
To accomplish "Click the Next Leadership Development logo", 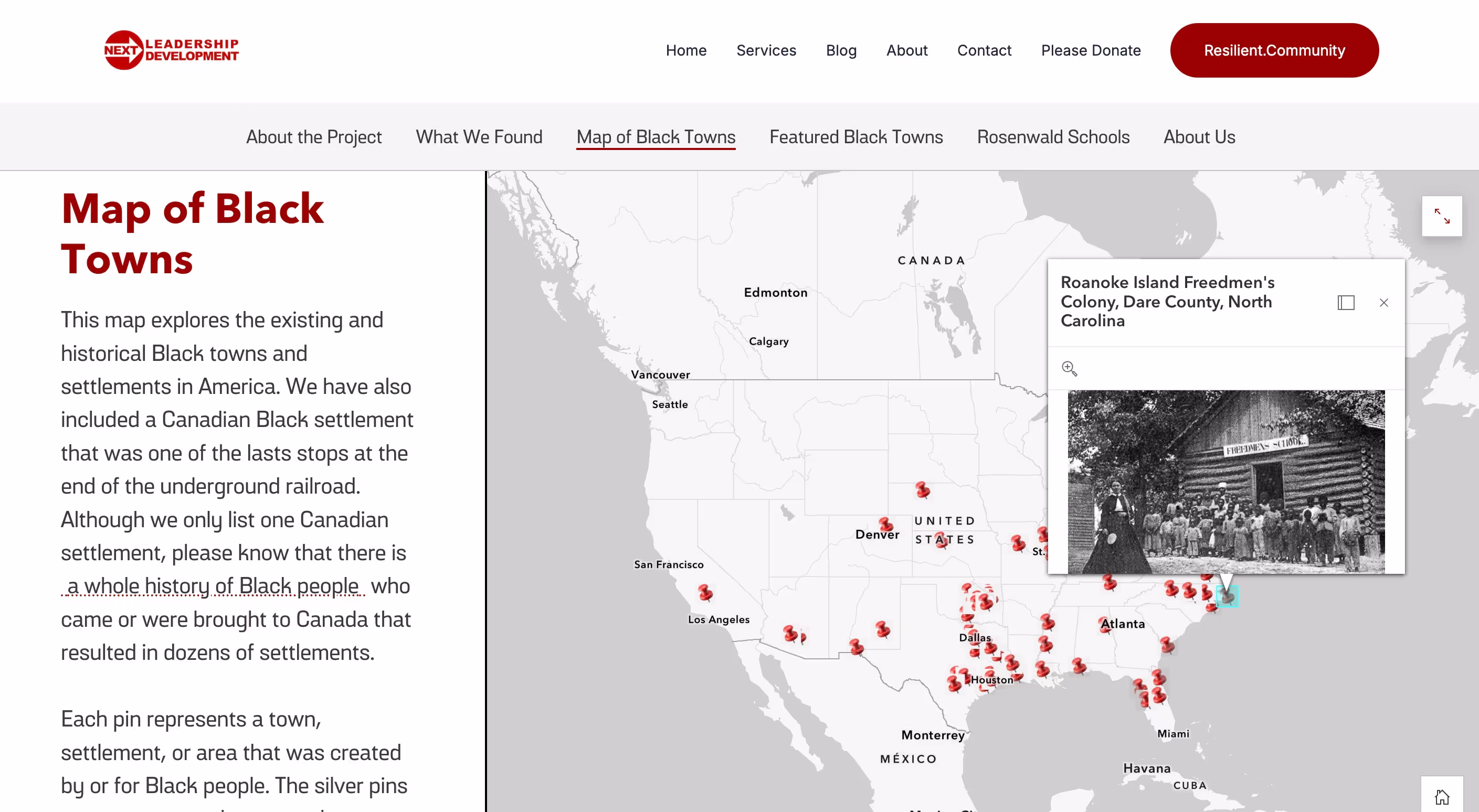I will (171, 50).
